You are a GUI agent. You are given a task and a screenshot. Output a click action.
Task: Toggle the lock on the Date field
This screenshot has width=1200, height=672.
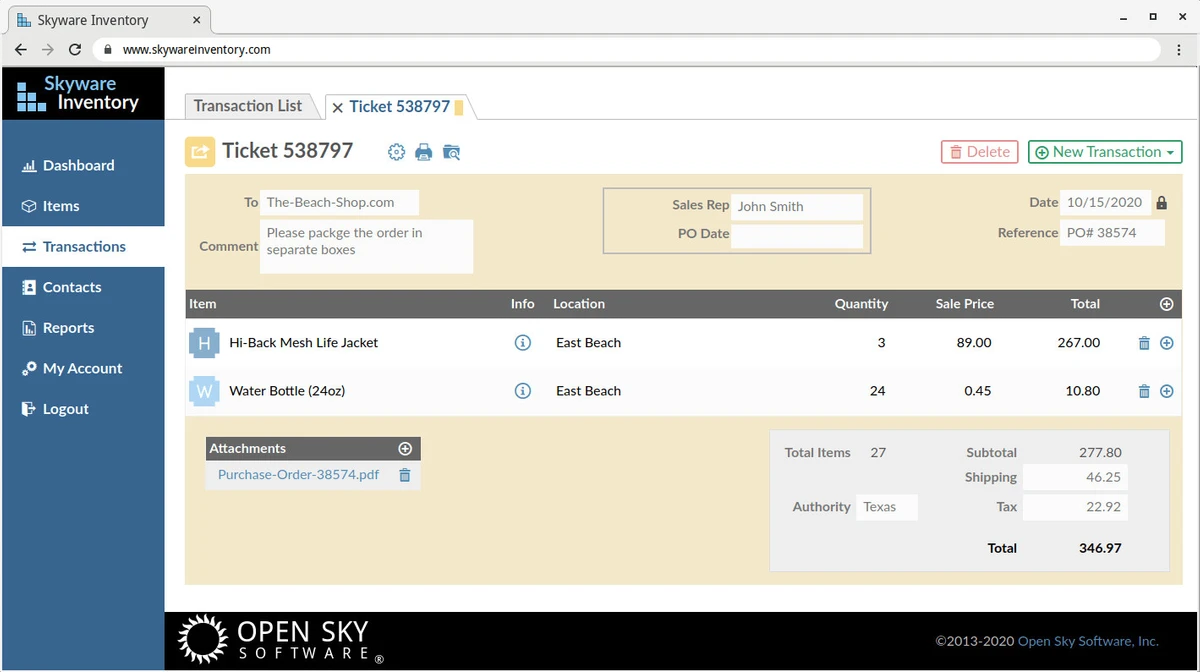[1161, 201]
